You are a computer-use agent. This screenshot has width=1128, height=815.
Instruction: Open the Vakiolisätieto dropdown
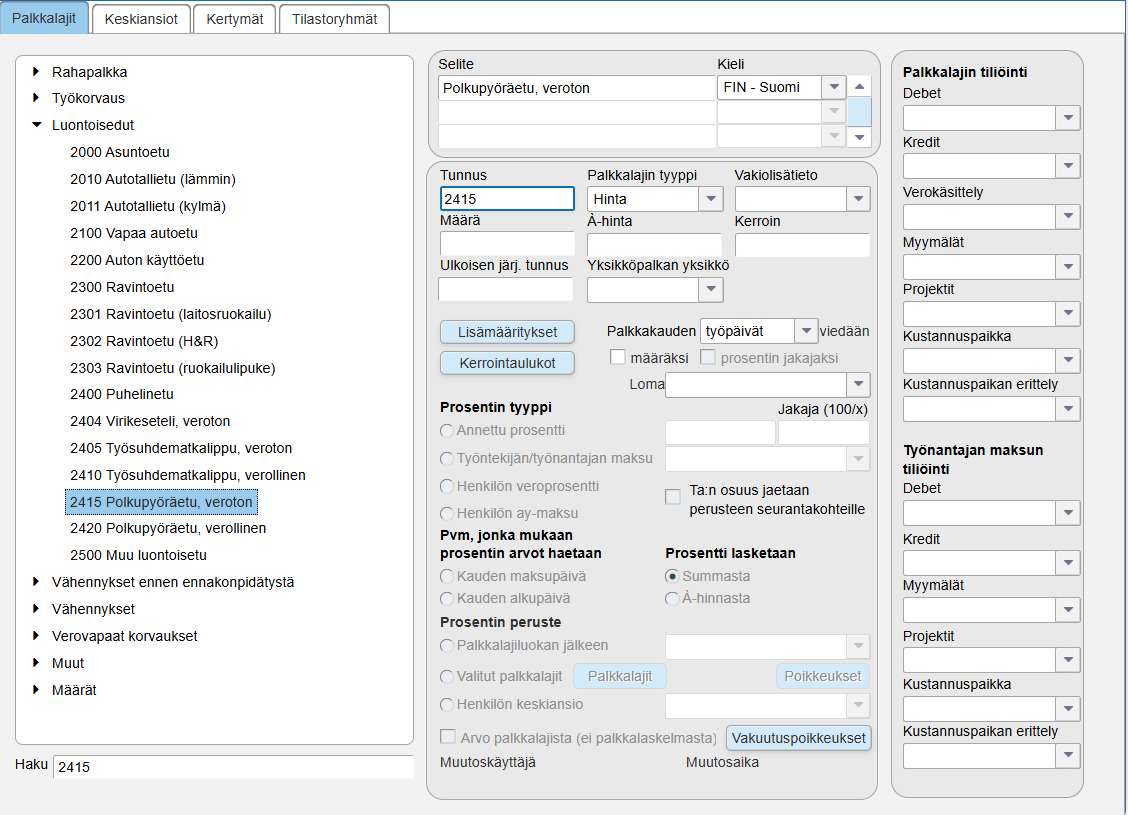[x=858, y=199]
